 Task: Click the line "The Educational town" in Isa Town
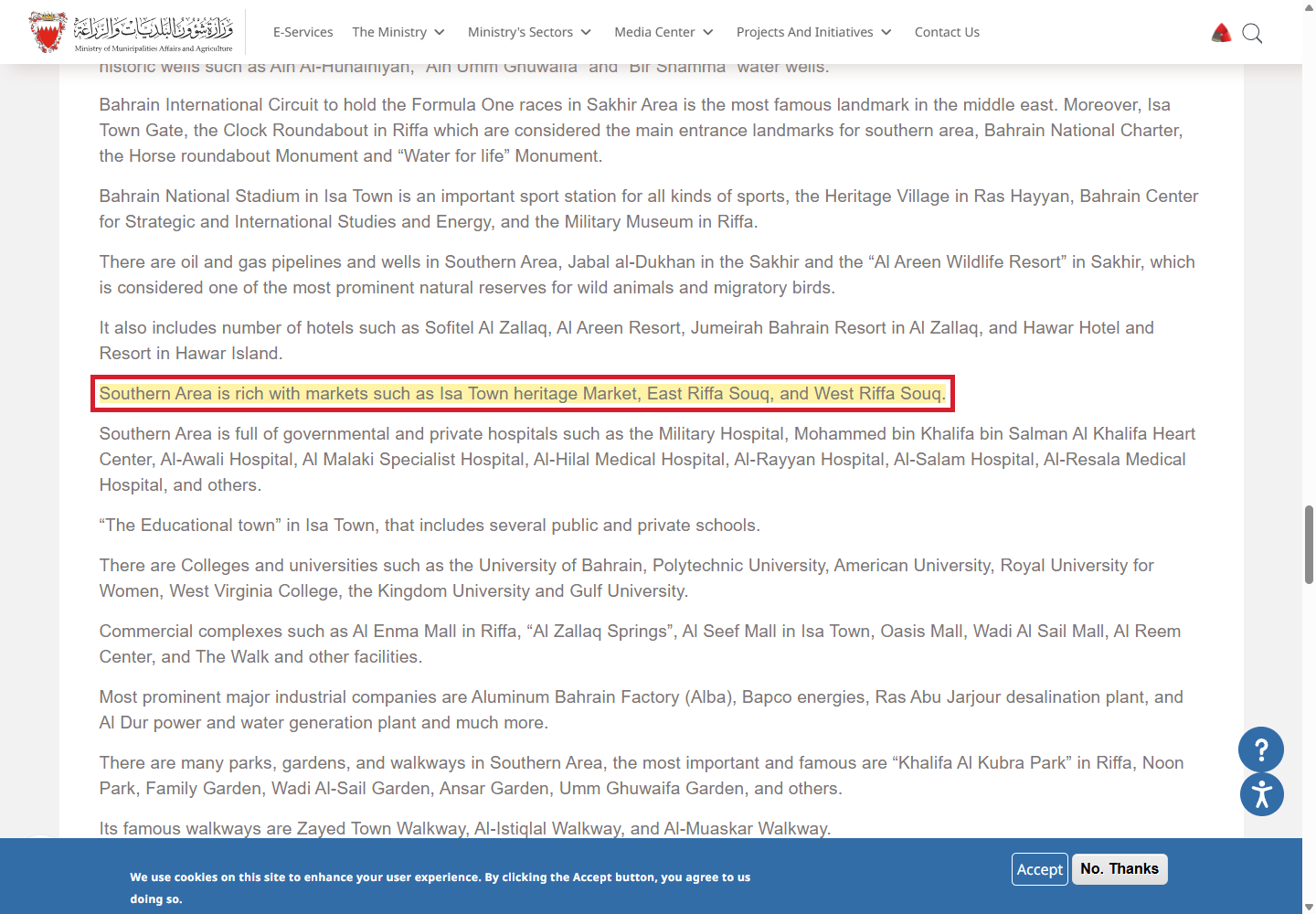[x=430, y=525]
